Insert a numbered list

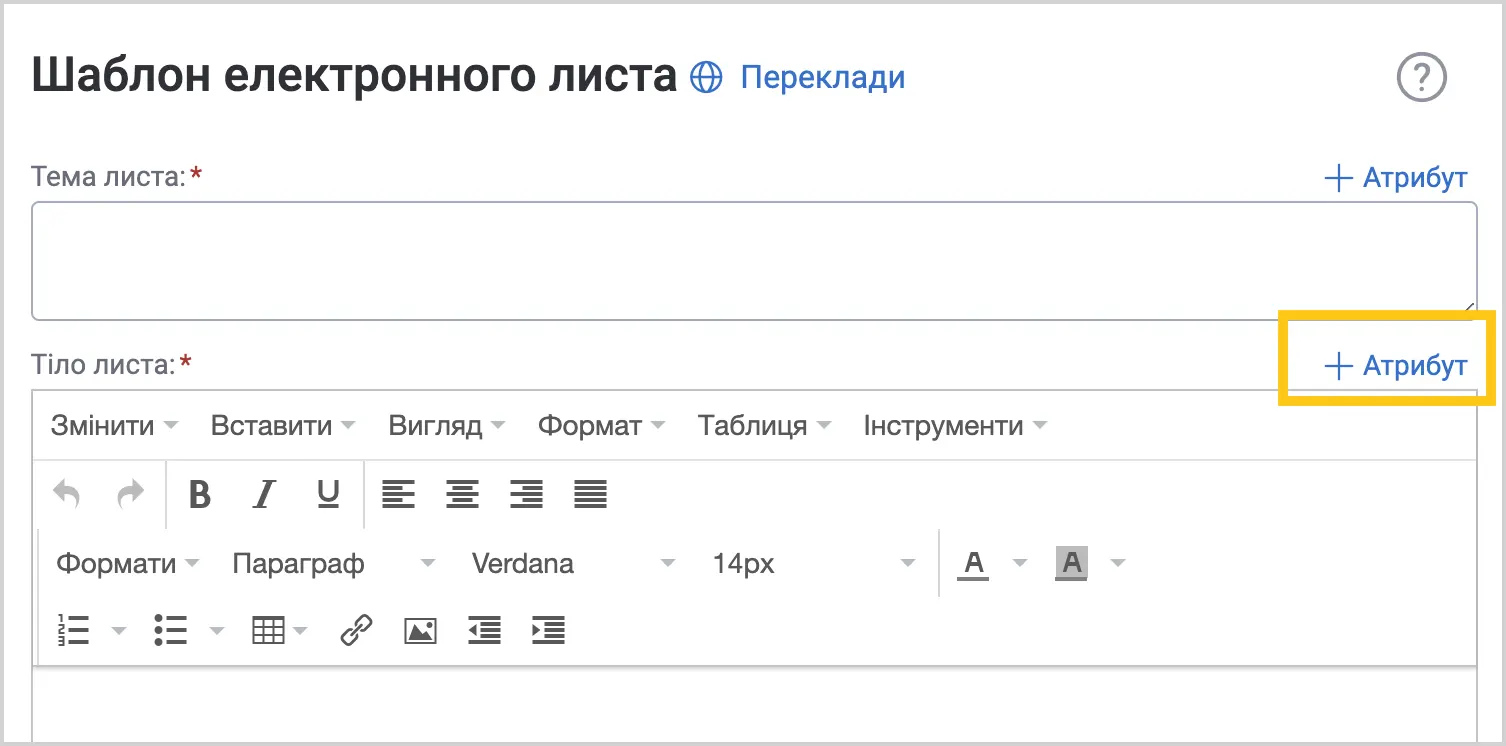(75, 630)
